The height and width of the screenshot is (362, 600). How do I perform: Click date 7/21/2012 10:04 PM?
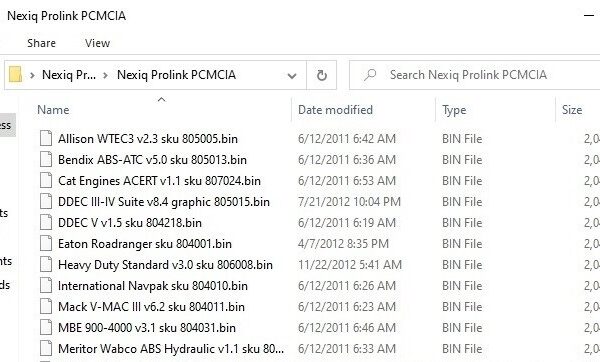(349, 202)
